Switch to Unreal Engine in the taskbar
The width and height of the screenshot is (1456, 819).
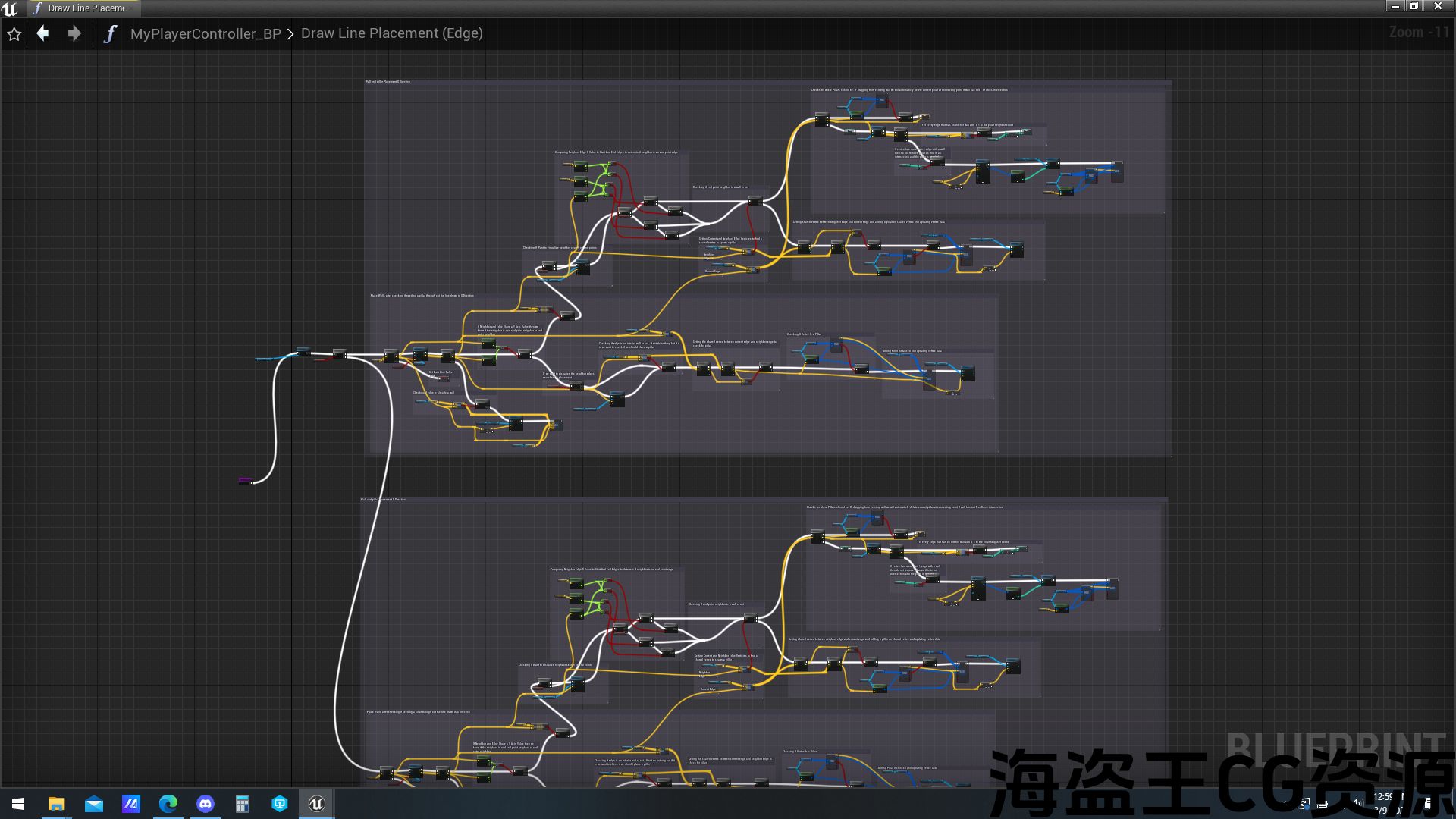pyautogui.click(x=316, y=804)
